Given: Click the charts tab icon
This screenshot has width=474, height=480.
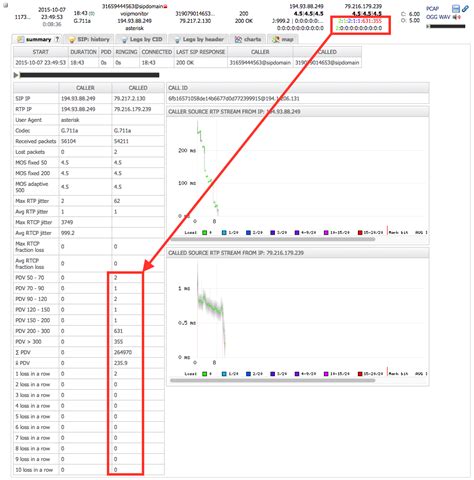Looking at the screenshot, I should click(238, 39).
